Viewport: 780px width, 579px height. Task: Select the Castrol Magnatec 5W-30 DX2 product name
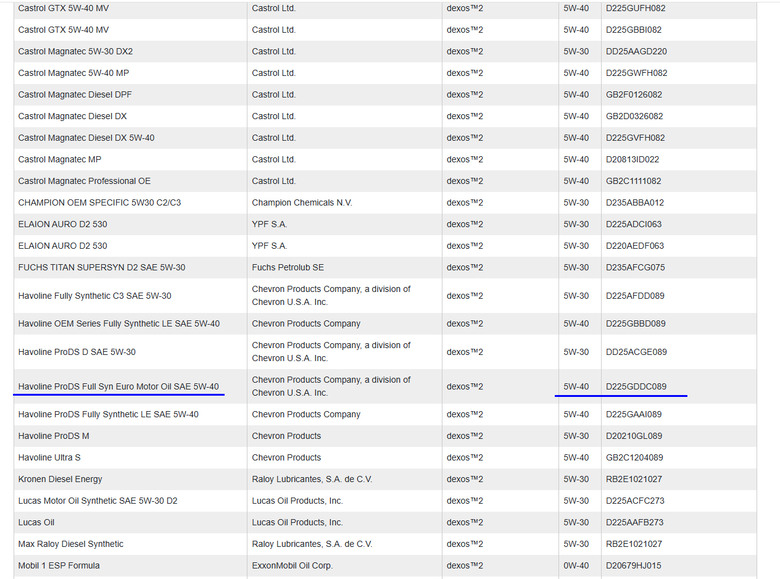click(75, 51)
